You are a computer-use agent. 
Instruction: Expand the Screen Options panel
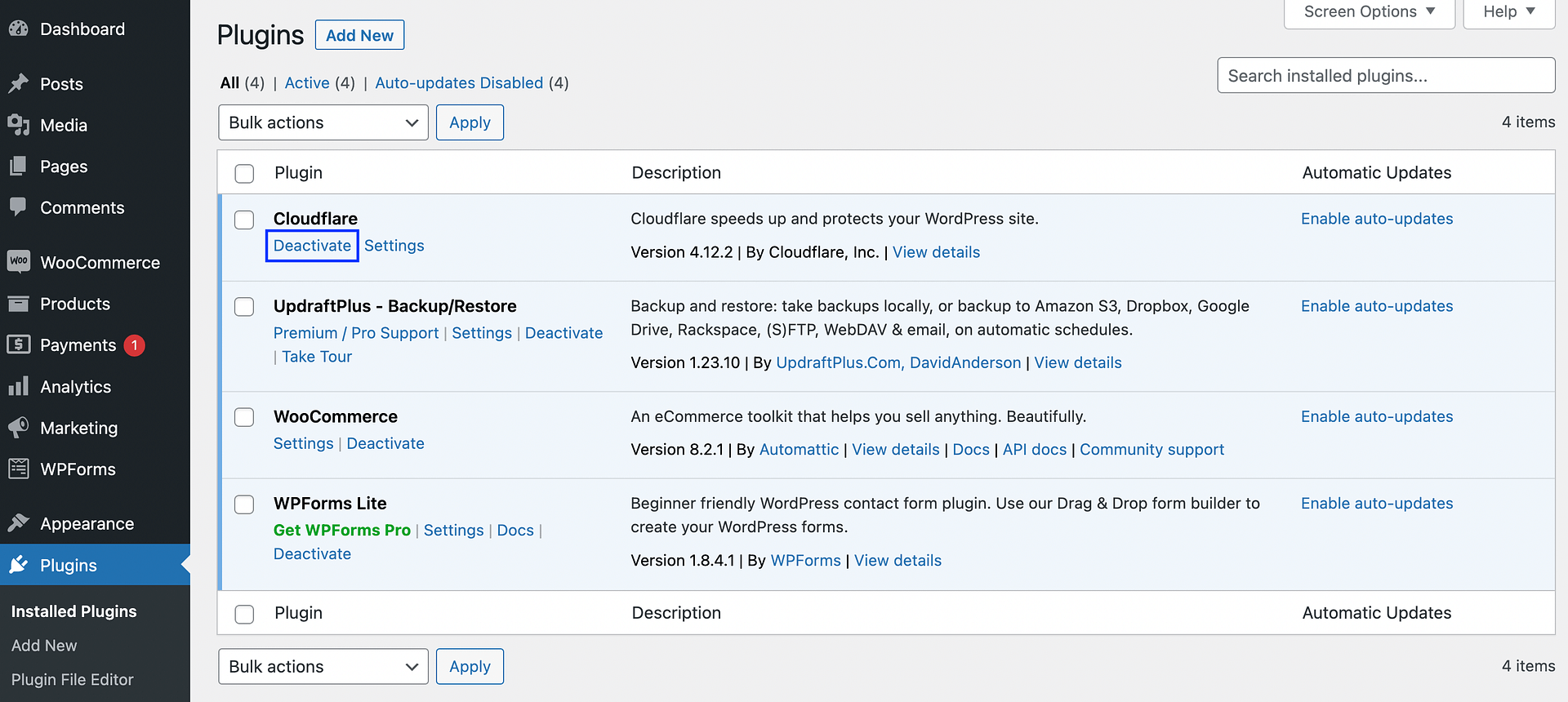(x=1369, y=12)
